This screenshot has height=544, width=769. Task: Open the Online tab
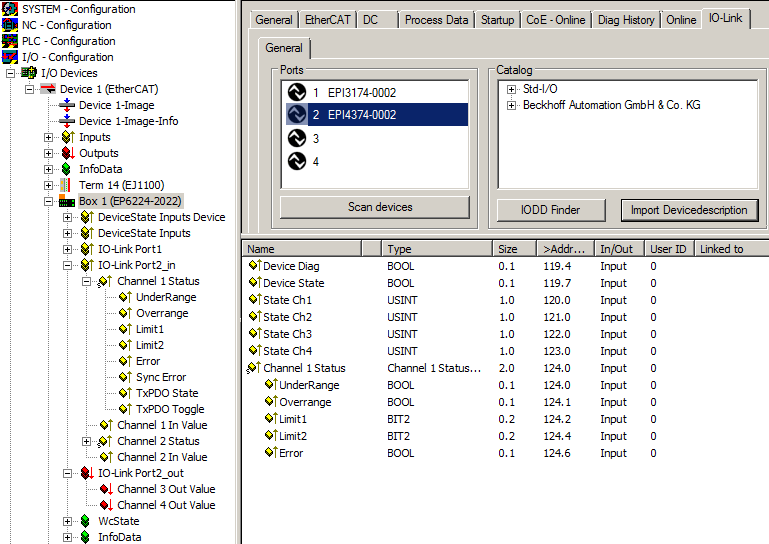pyautogui.click(x=681, y=20)
